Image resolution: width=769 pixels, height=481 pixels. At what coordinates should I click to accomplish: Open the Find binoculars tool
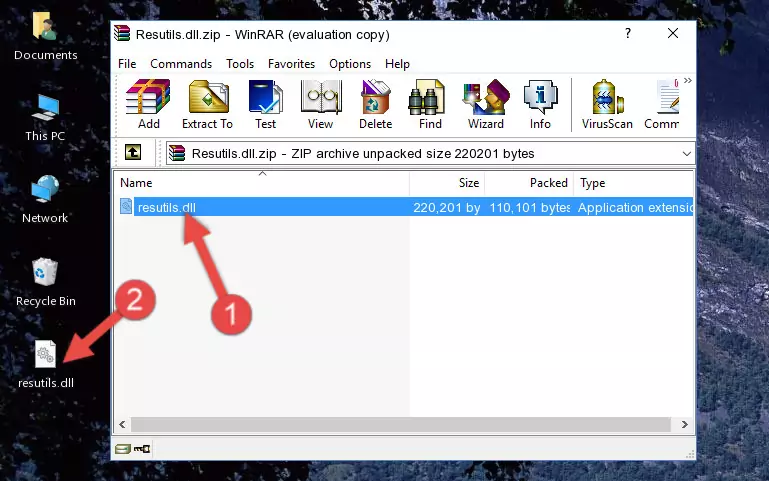click(x=430, y=104)
